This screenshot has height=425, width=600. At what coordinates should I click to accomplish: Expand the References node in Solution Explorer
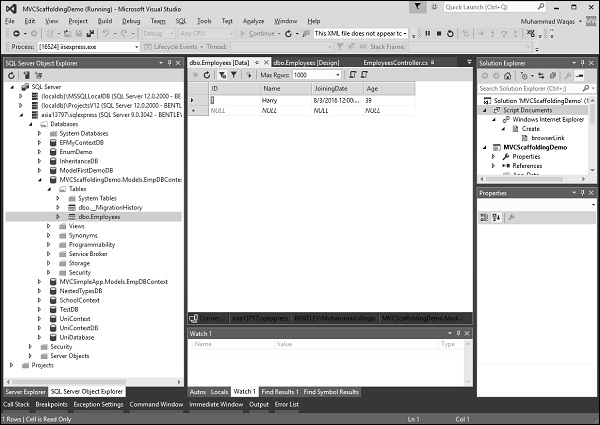[504, 165]
